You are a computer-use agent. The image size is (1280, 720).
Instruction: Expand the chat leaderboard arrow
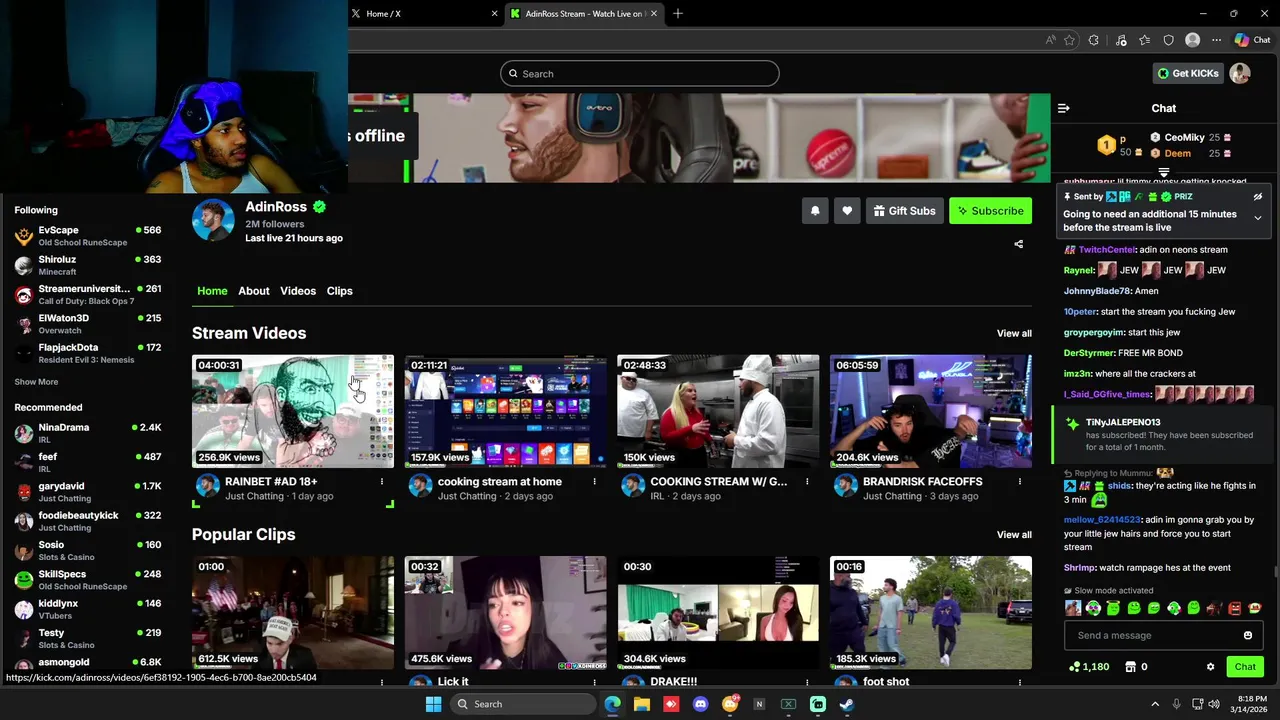(1163, 173)
